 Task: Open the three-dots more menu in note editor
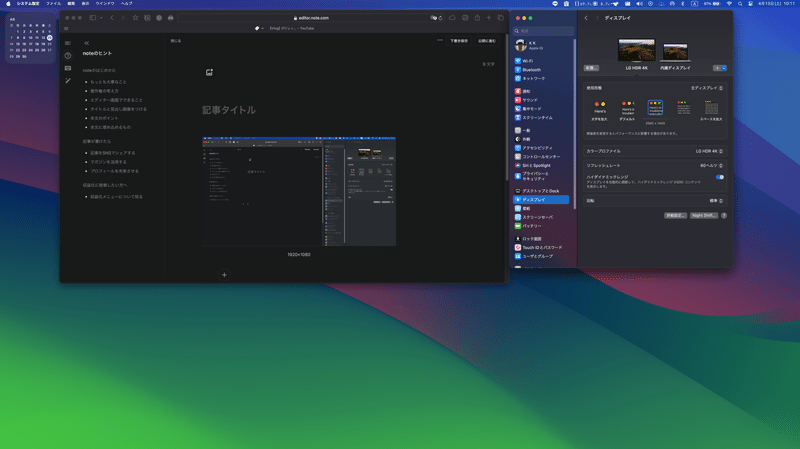(x=440, y=40)
